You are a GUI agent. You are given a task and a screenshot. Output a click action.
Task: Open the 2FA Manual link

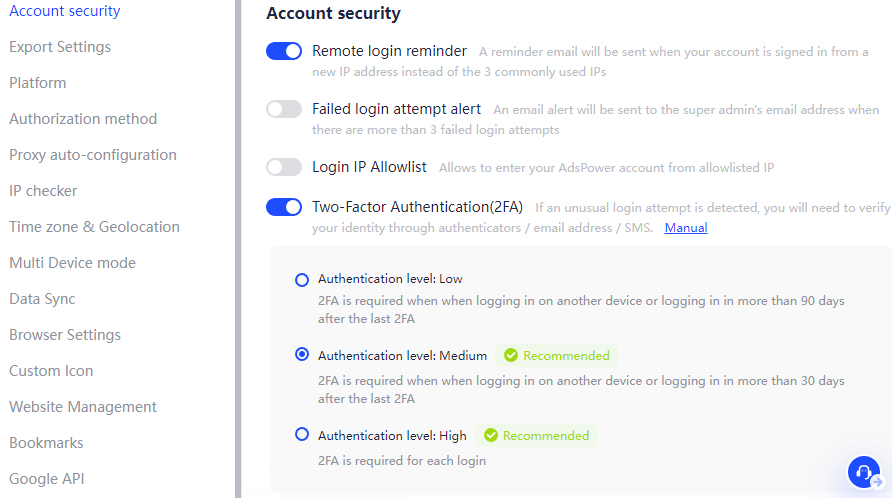coord(686,228)
